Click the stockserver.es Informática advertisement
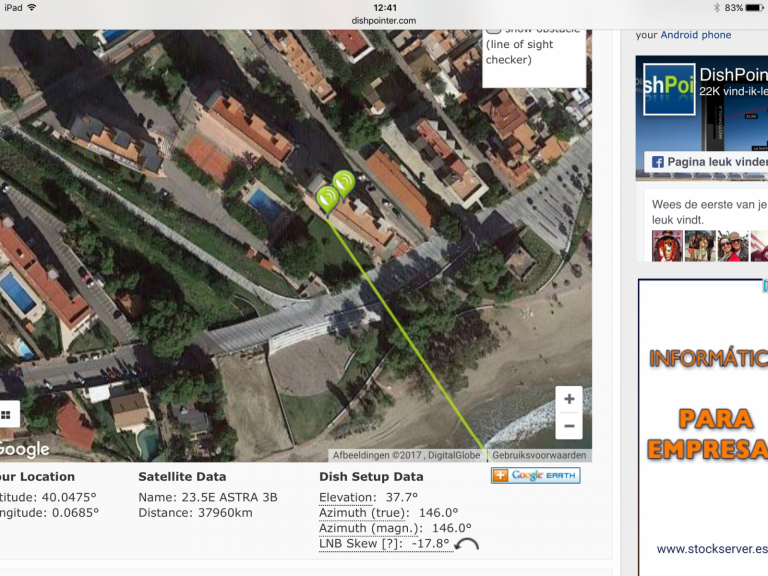The height and width of the screenshot is (576, 768). tap(703, 420)
